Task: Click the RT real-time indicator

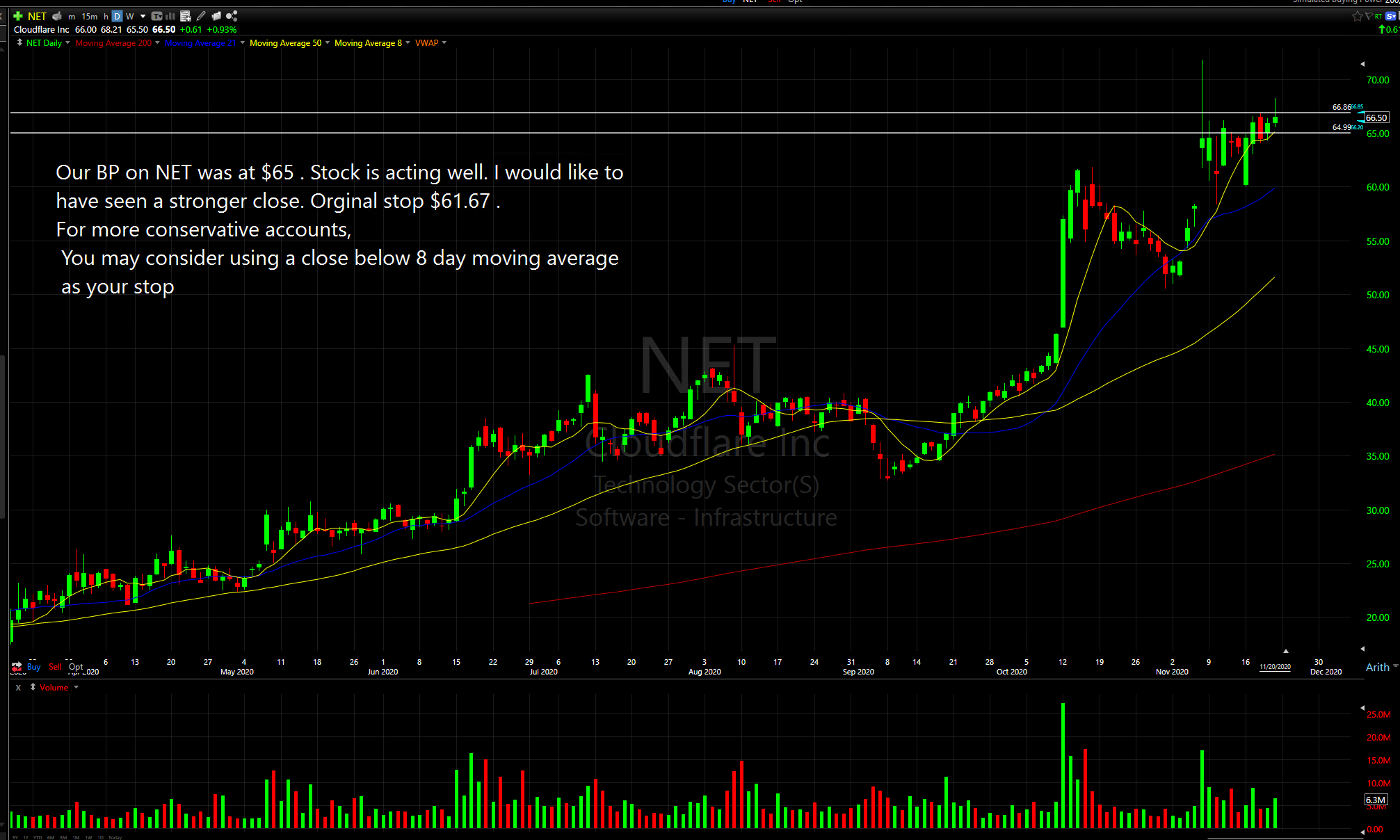Action: (1378, 16)
